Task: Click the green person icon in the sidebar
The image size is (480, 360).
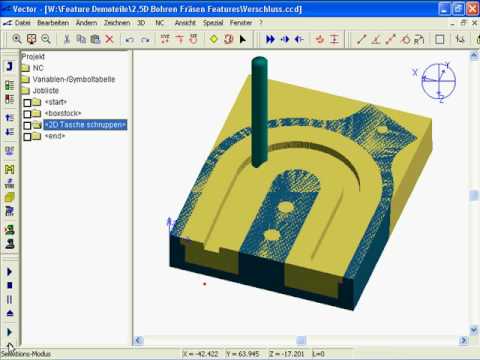Action: click(x=10, y=230)
